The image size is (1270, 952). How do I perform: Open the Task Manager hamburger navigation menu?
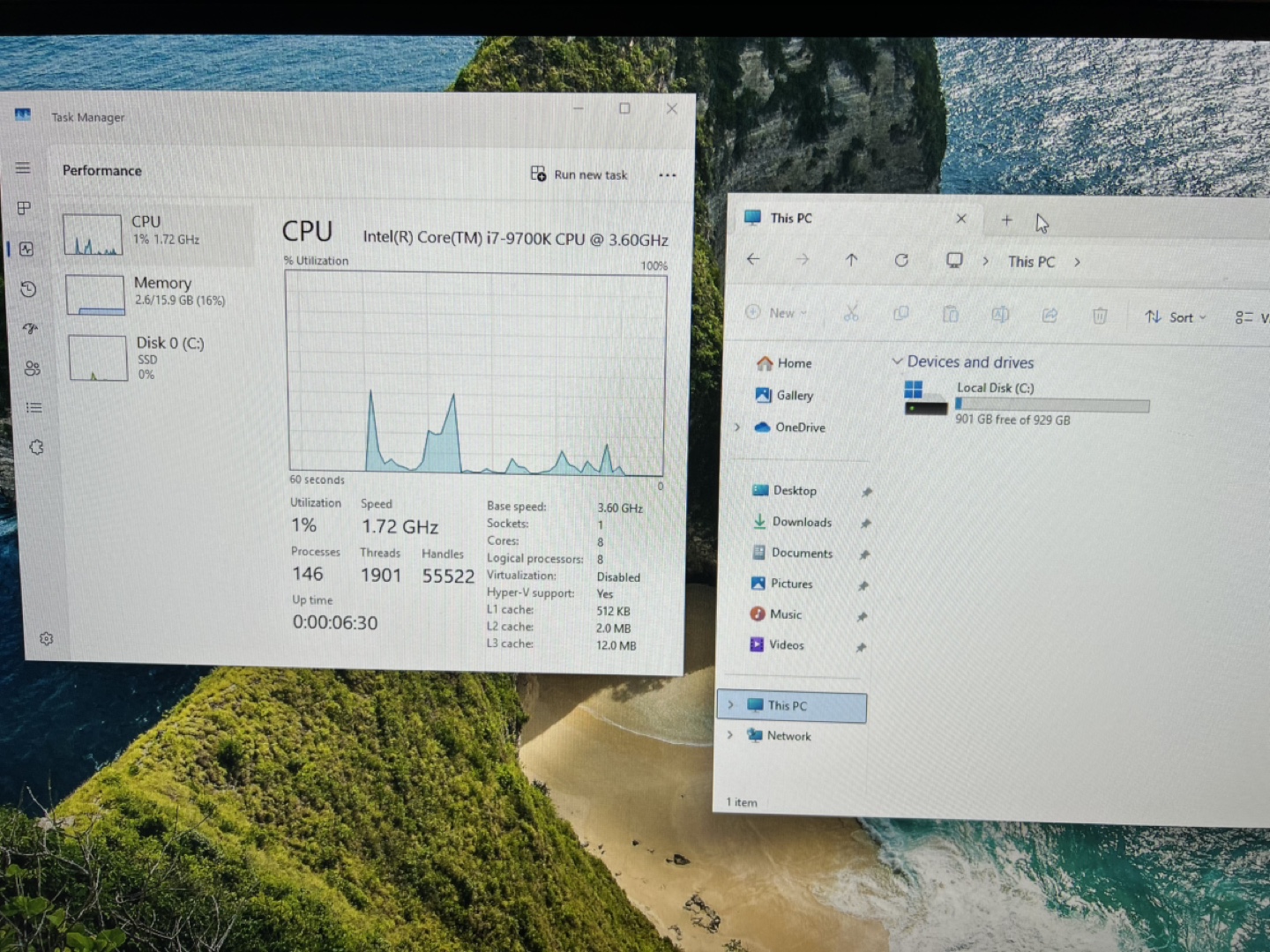tap(23, 167)
